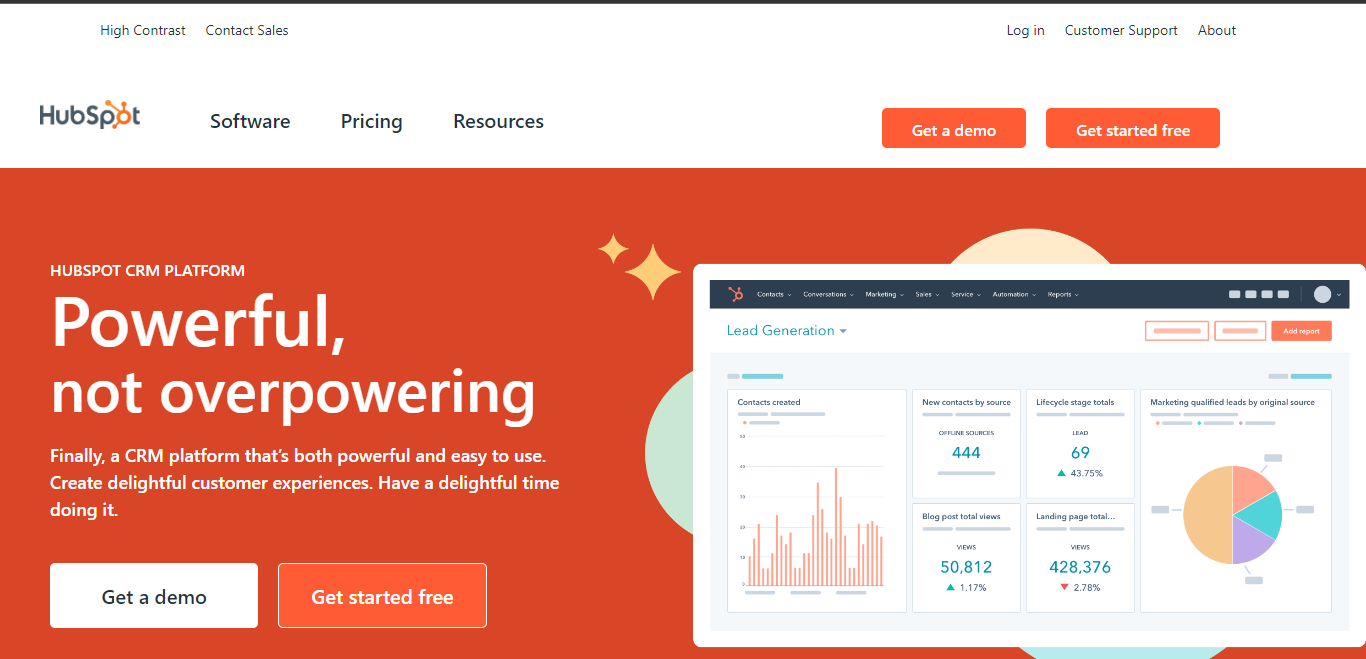Click the Log in link
1366x659 pixels.
tap(1025, 31)
